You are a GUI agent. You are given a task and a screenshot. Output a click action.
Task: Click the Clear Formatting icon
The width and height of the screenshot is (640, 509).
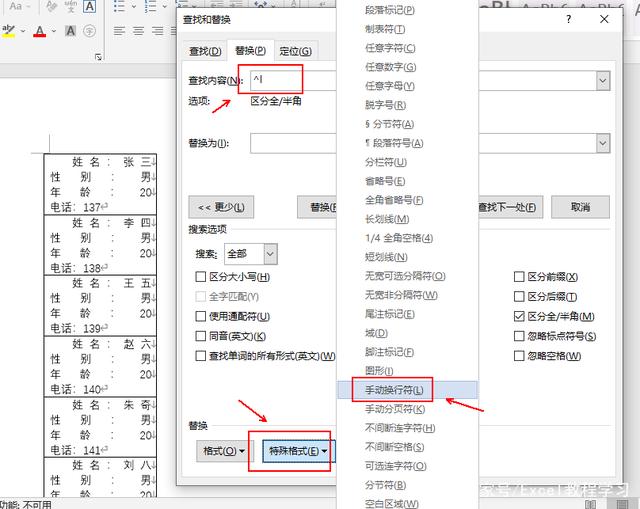51,6
